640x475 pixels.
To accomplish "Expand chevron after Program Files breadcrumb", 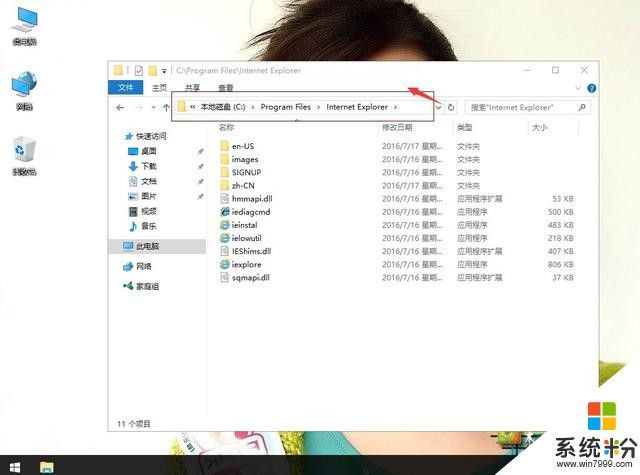I will point(318,107).
